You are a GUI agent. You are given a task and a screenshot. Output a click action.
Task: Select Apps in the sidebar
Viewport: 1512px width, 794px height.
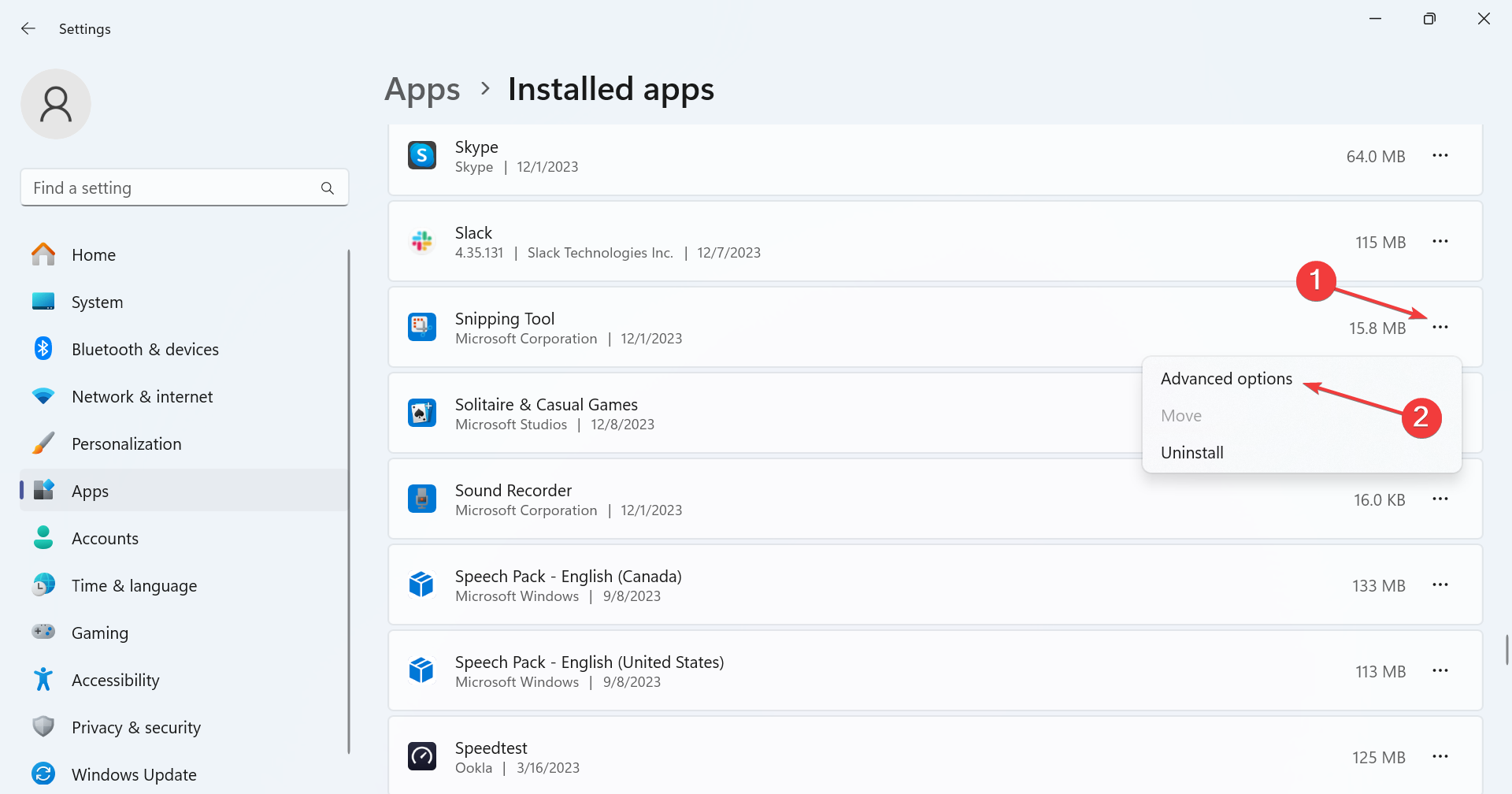183,491
